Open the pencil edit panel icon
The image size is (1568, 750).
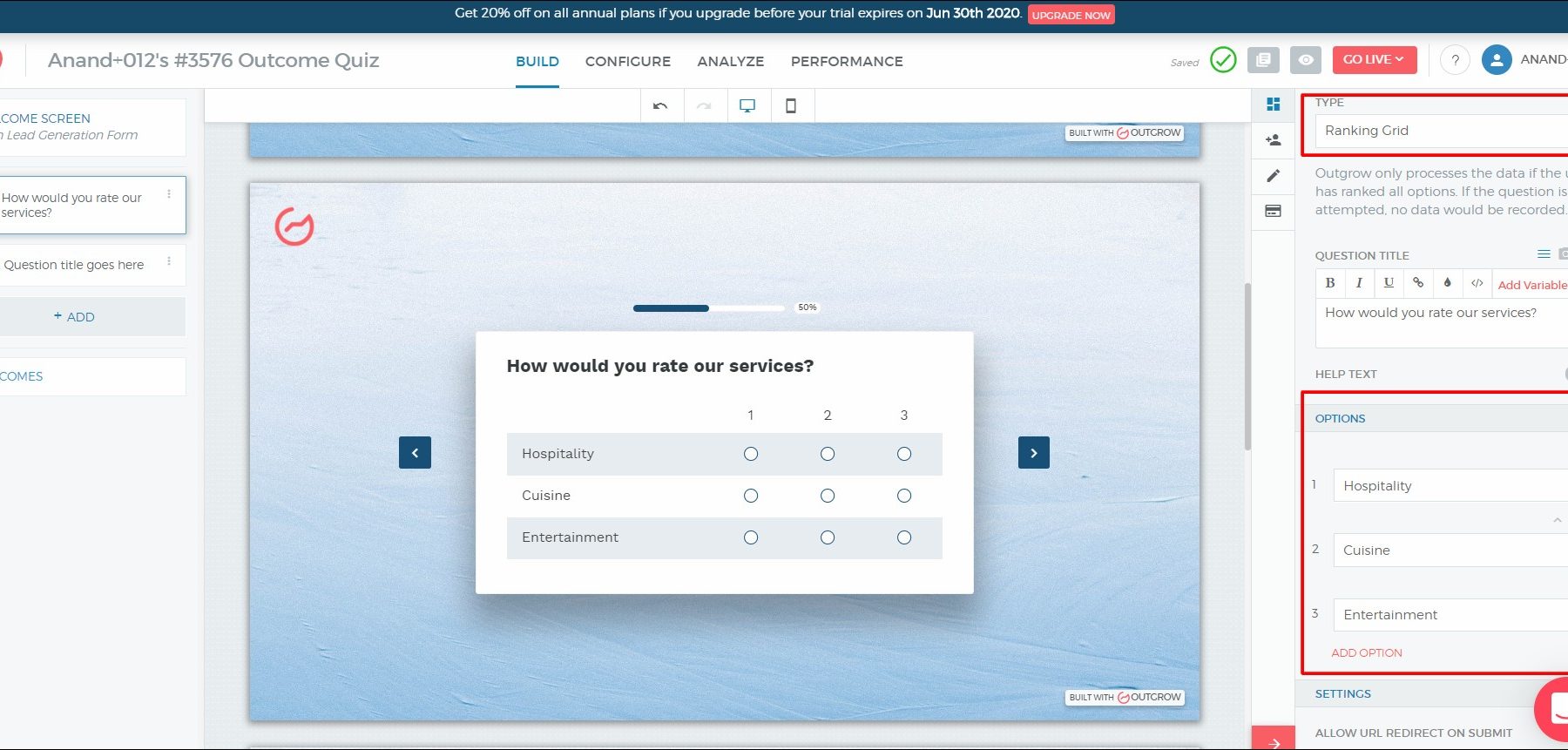1273,176
